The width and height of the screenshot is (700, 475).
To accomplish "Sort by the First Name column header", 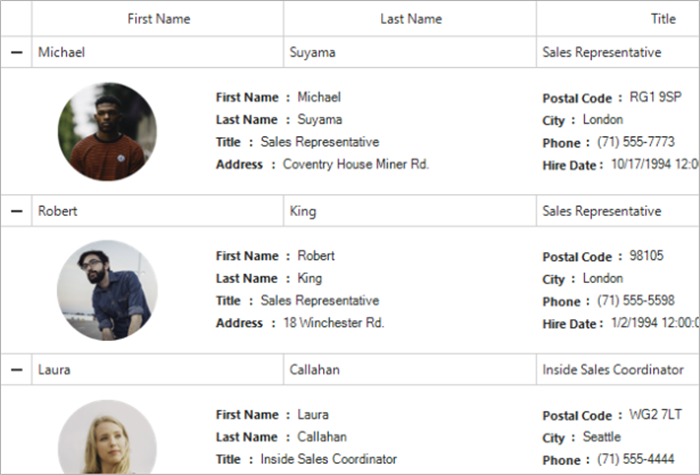I will (158, 19).
